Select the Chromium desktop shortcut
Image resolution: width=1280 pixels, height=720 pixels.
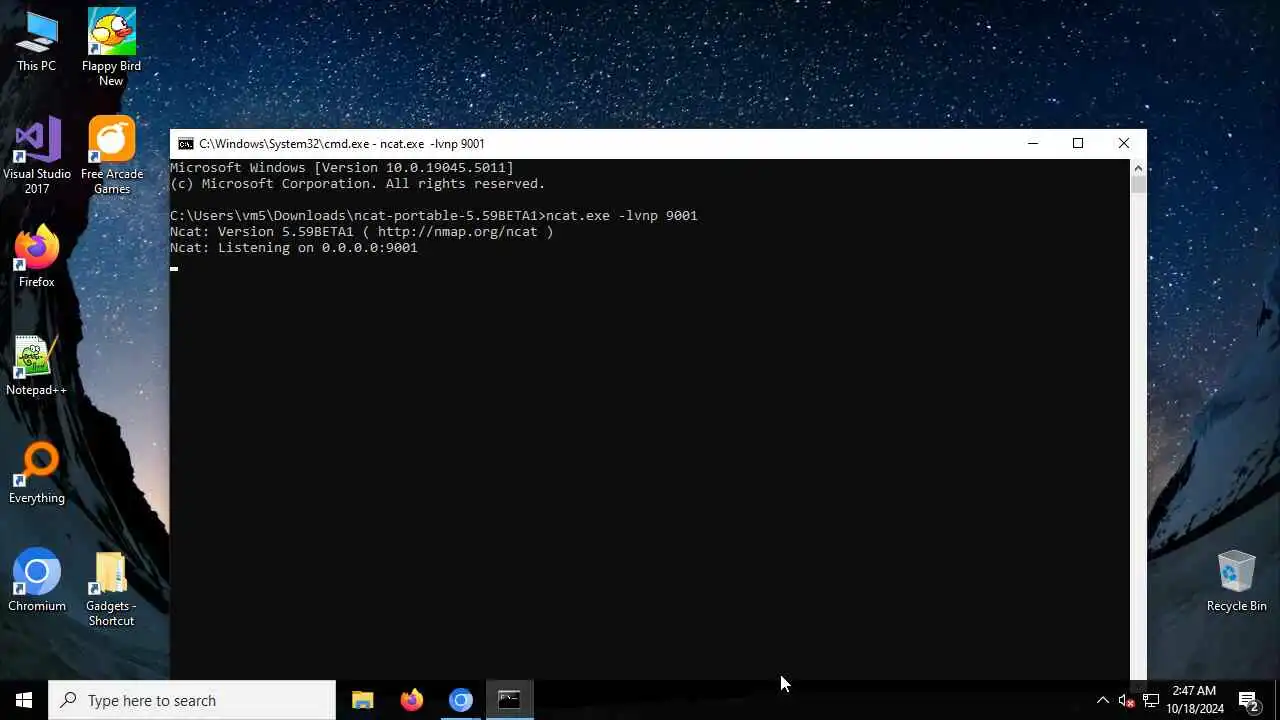(37, 581)
